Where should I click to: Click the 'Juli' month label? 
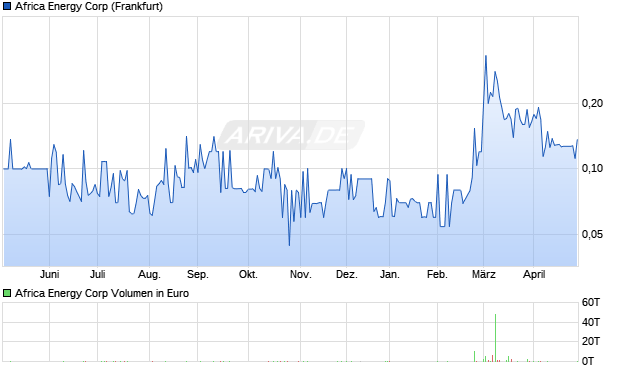(97, 274)
